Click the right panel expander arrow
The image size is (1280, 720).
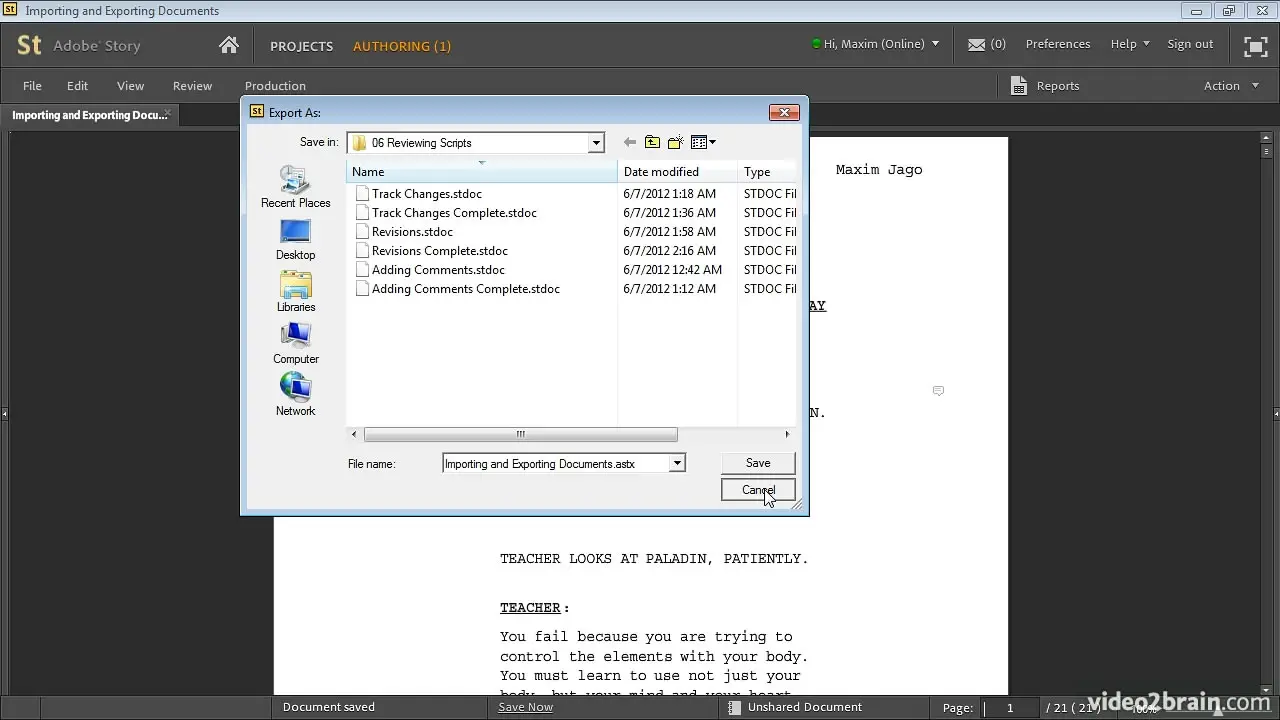(x=1276, y=413)
